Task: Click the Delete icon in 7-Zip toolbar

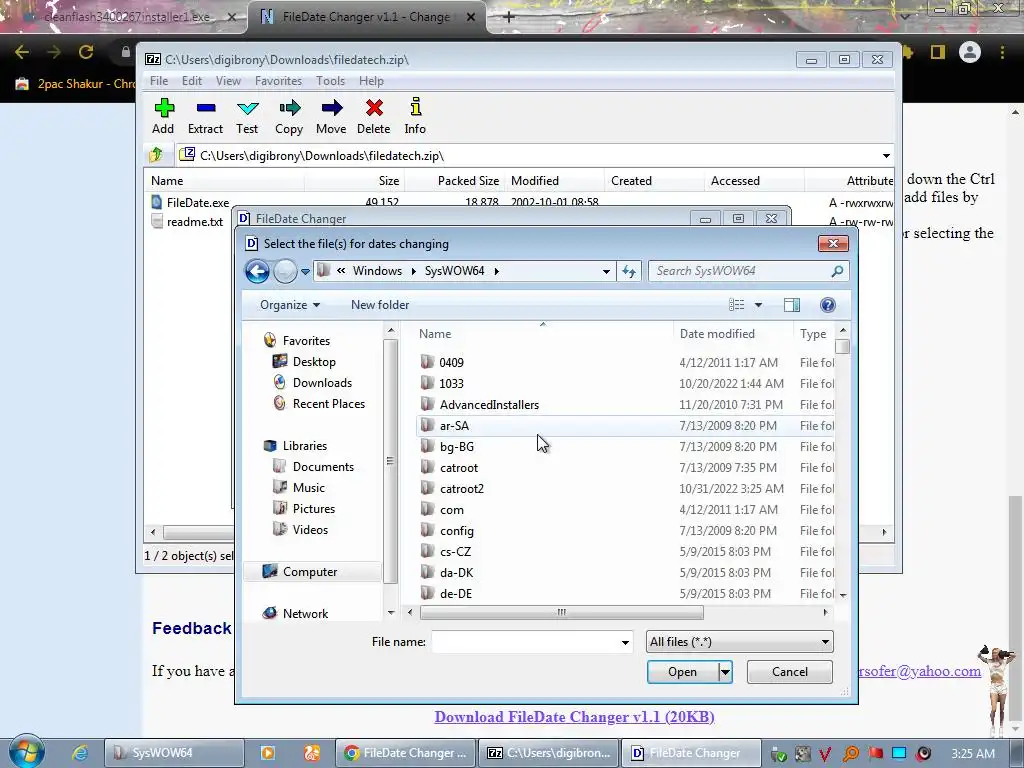Action: 374,108
